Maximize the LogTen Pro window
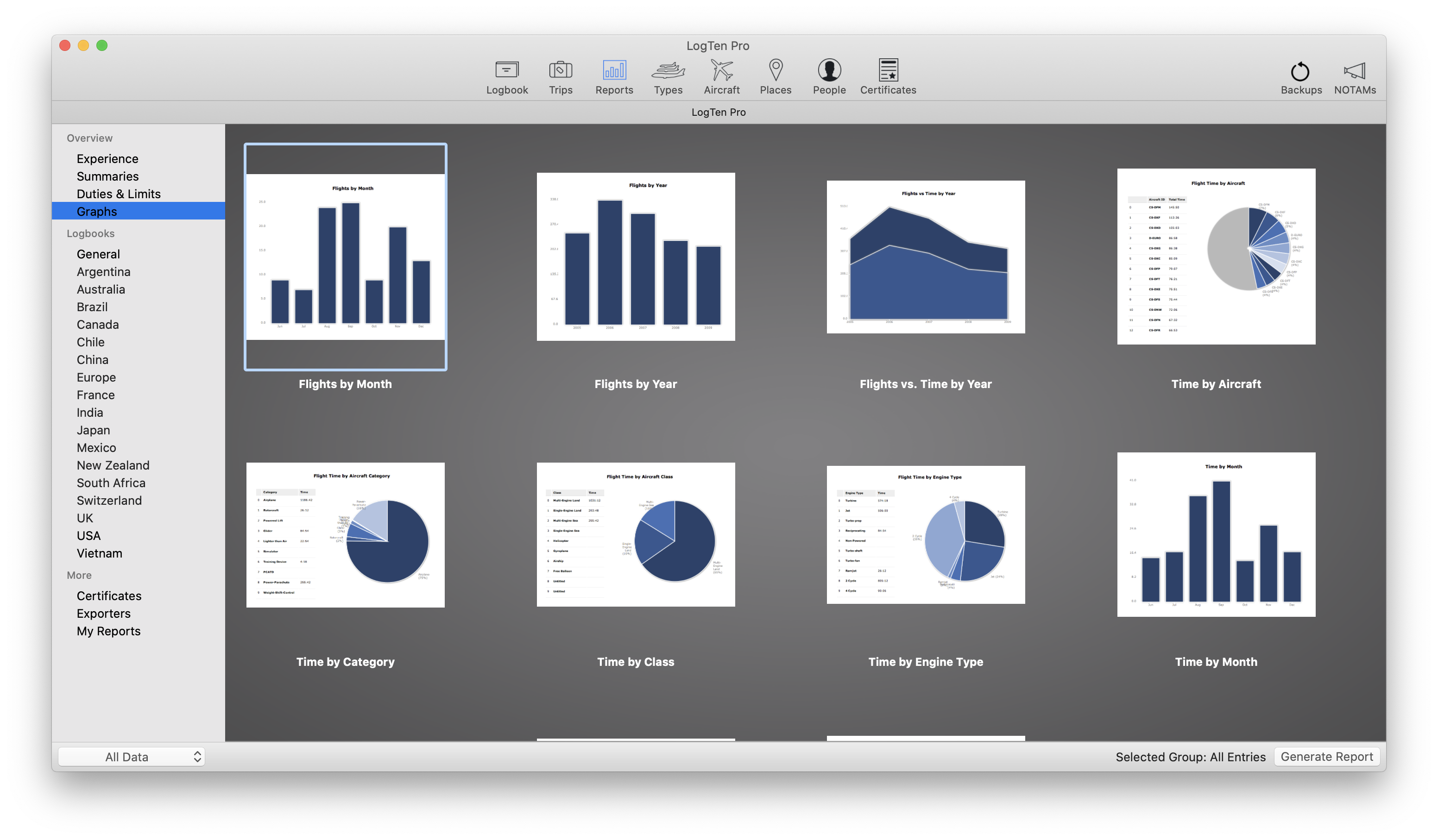 pyautogui.click(x=101, y=46)
